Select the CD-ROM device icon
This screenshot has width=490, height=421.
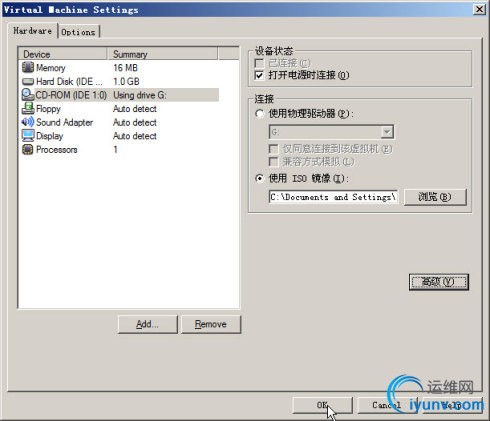[x=28, y=95]
